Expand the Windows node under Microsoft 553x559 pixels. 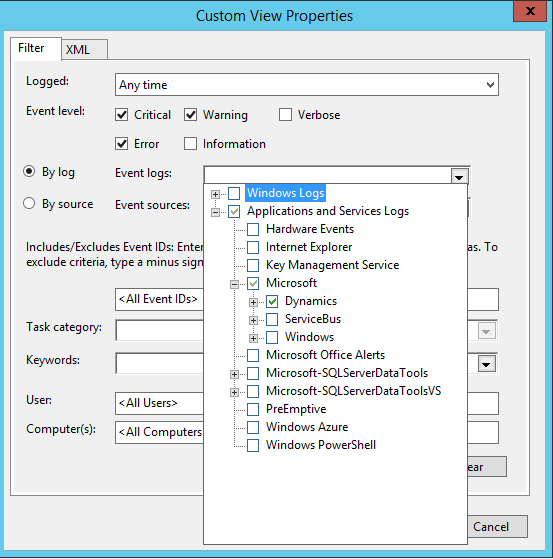coord(253,338)
